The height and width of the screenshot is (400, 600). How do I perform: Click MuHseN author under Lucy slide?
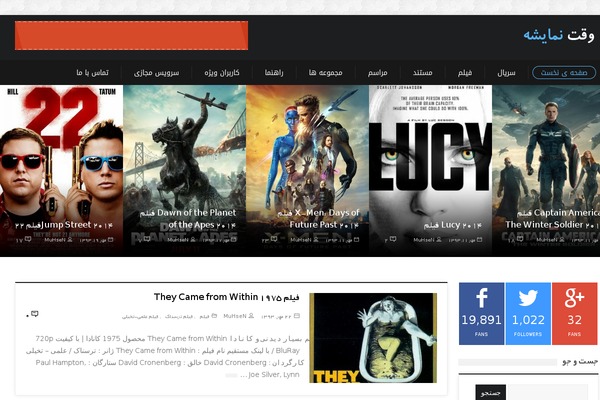click(424, 240)
